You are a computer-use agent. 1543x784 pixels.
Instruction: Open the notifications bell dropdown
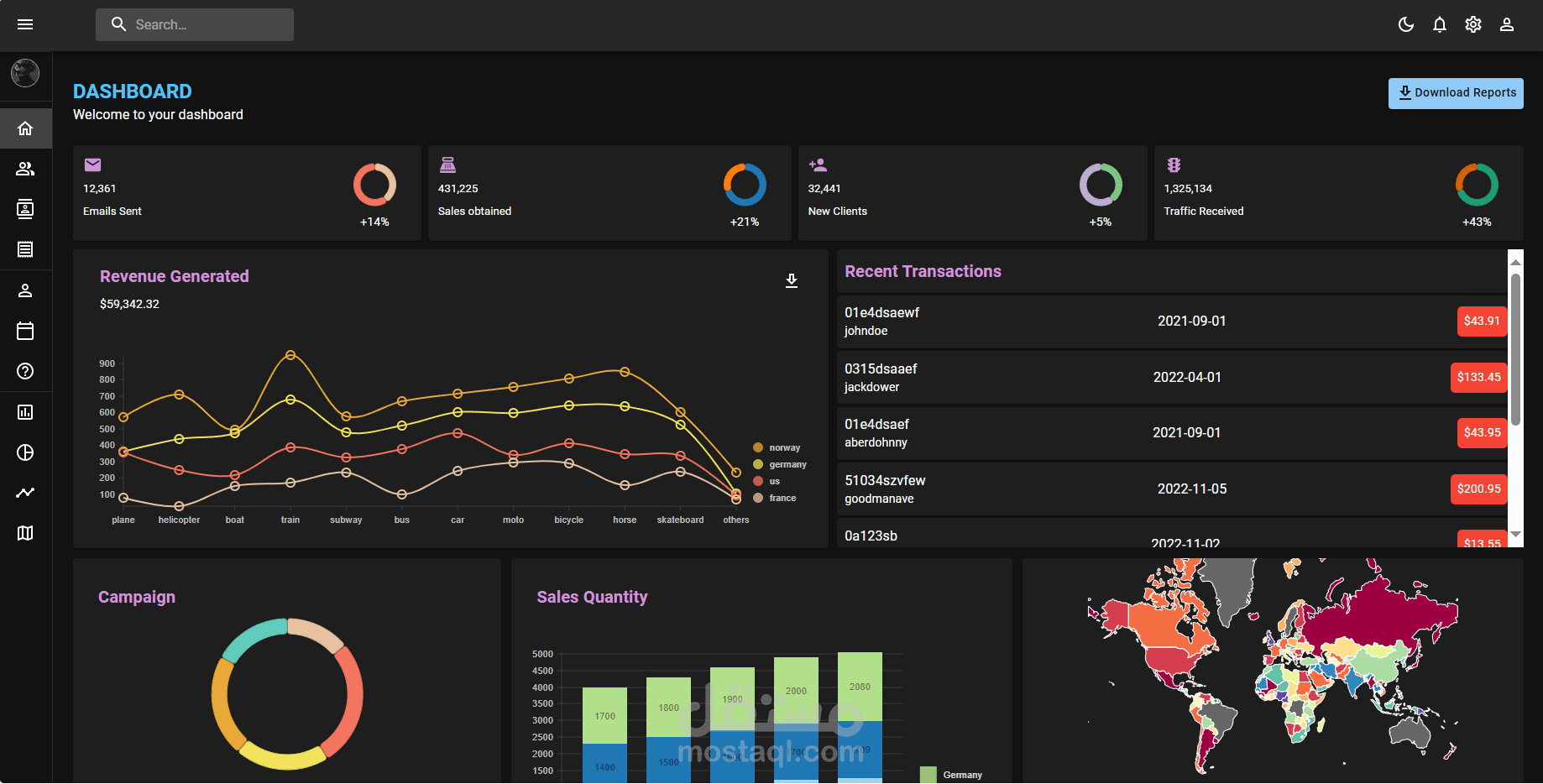pyautogui.click(x=1440, y=24)
